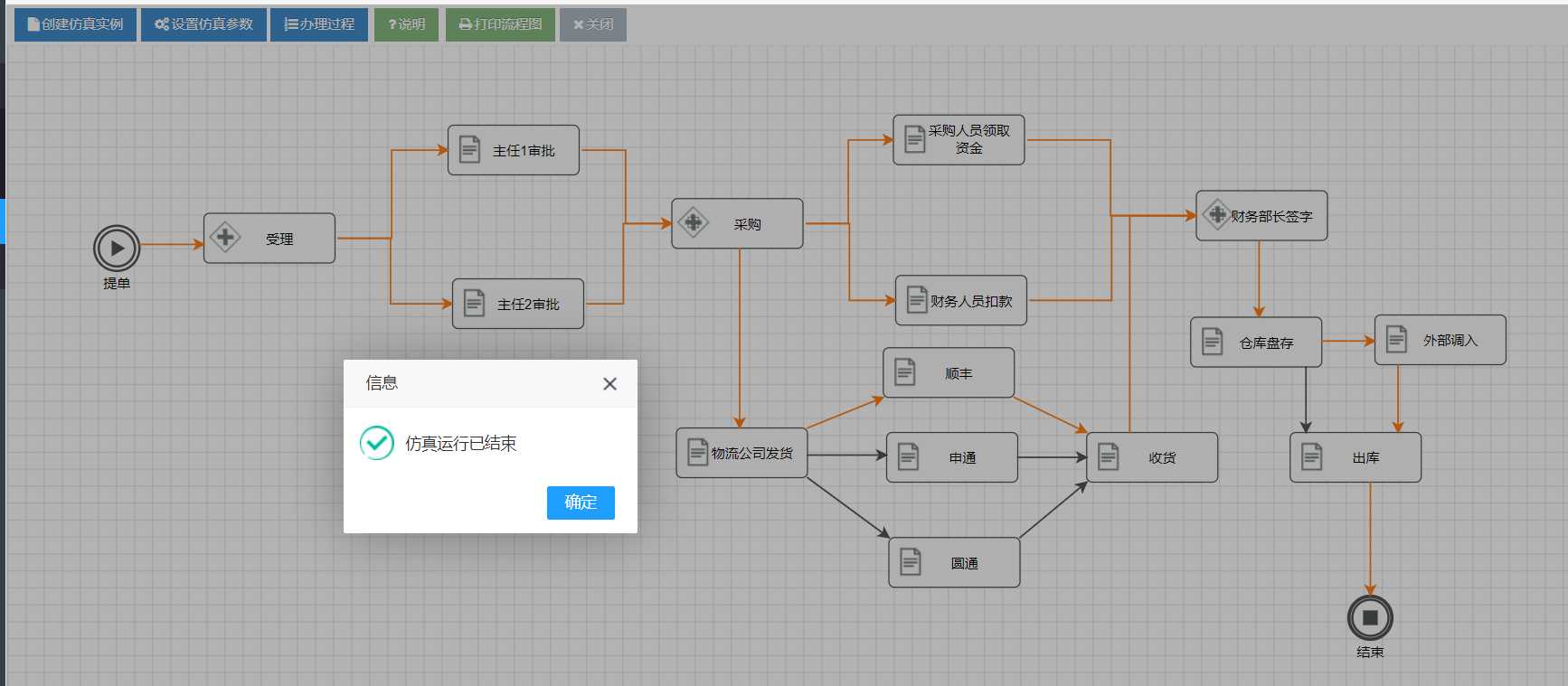Viewport: 1568px width, 686px height.
Task: Click the document icon in 圆通 node
Action: point(910,562)
